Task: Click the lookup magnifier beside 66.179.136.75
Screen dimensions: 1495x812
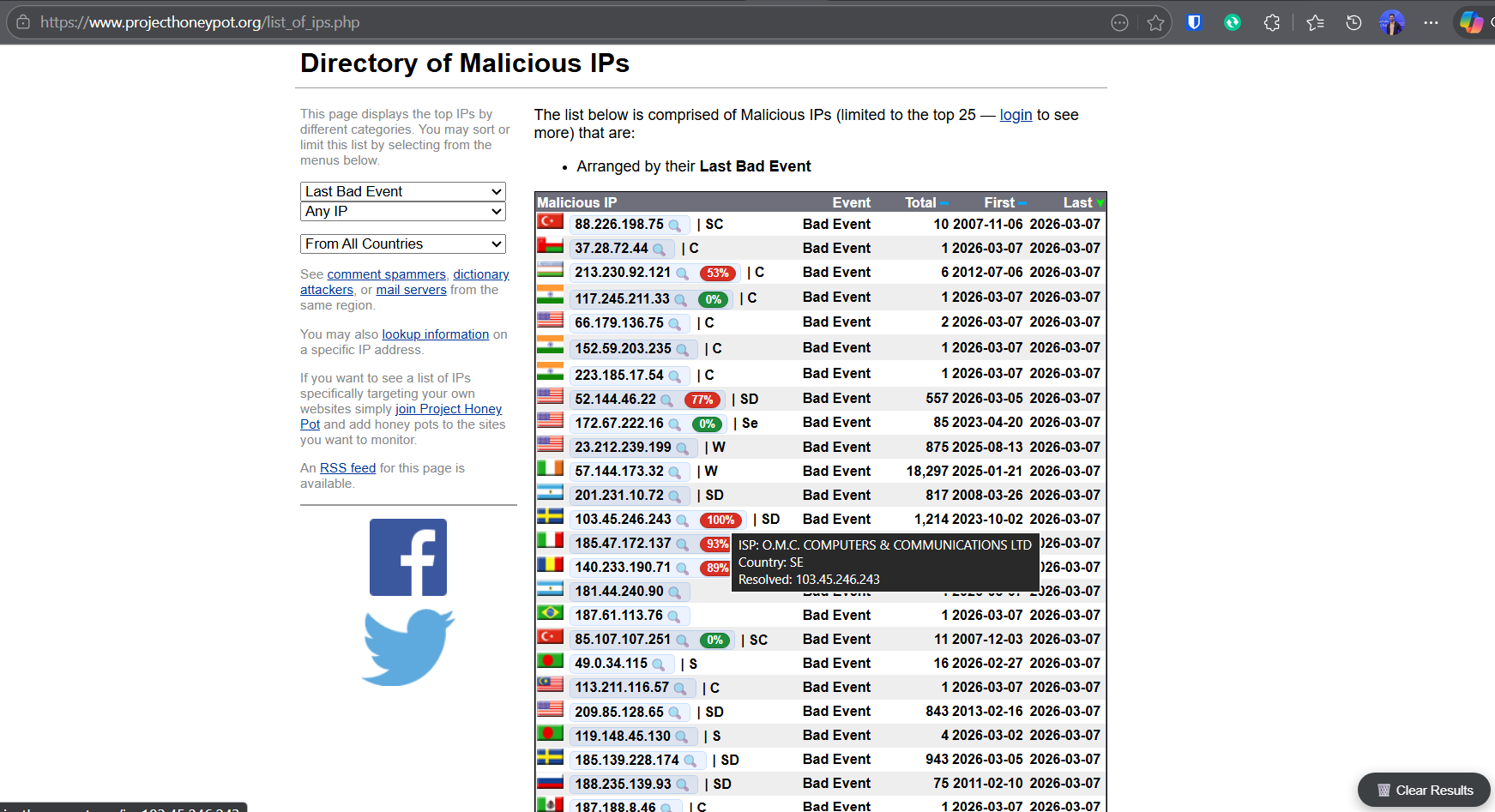Action: (x=675, y=324)
